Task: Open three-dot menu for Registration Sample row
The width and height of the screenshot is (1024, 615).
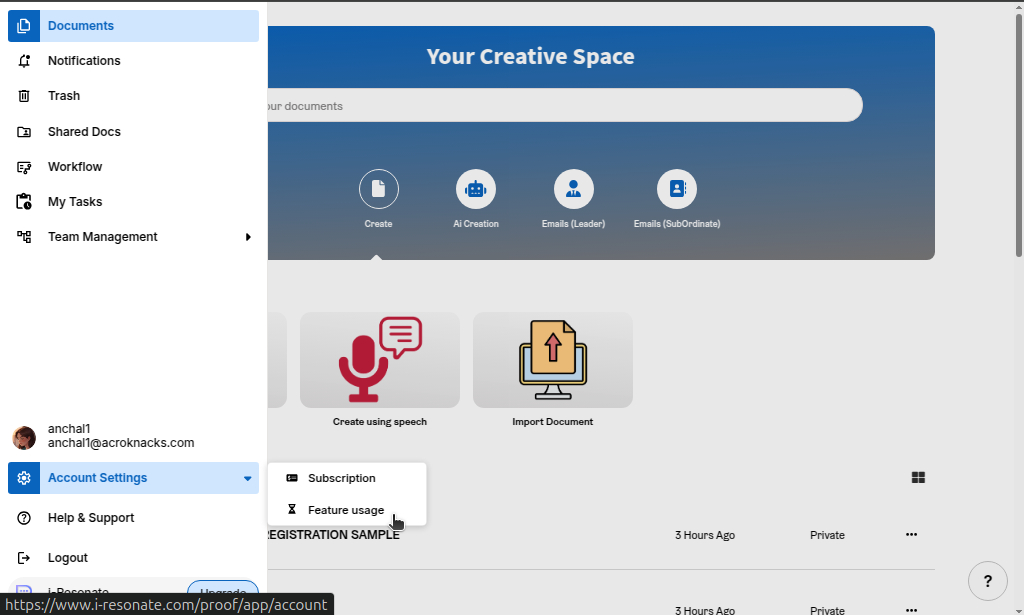Action: pyautogui.click(x=911, y=535)
